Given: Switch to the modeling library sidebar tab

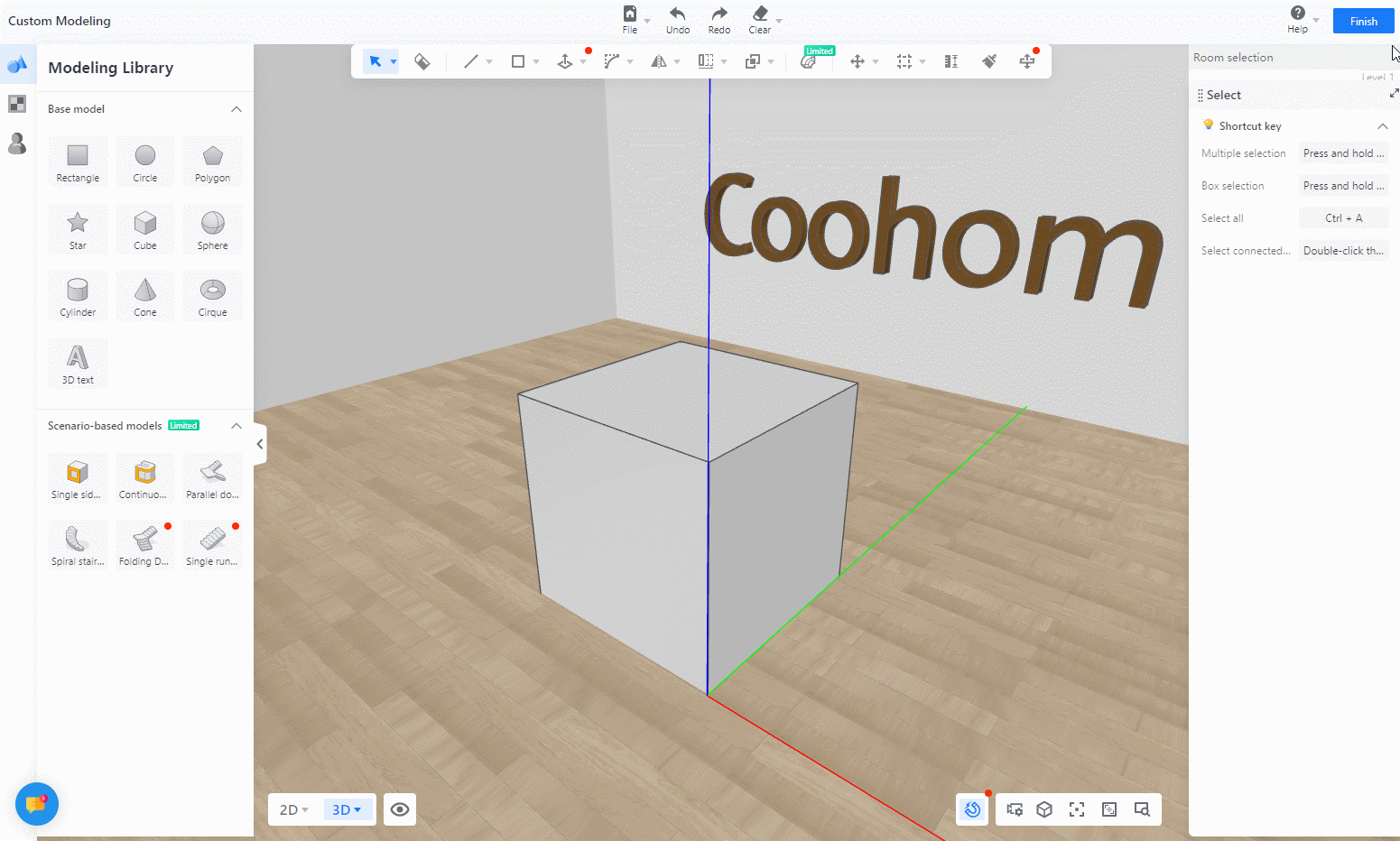Looking at the screenshot, I should click(x=17, y=65).
